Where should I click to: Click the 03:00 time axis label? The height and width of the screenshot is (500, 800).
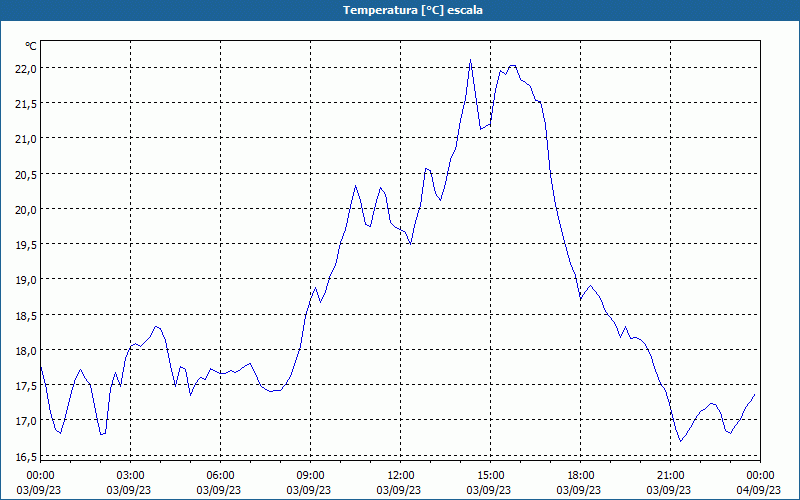(130, 476)
